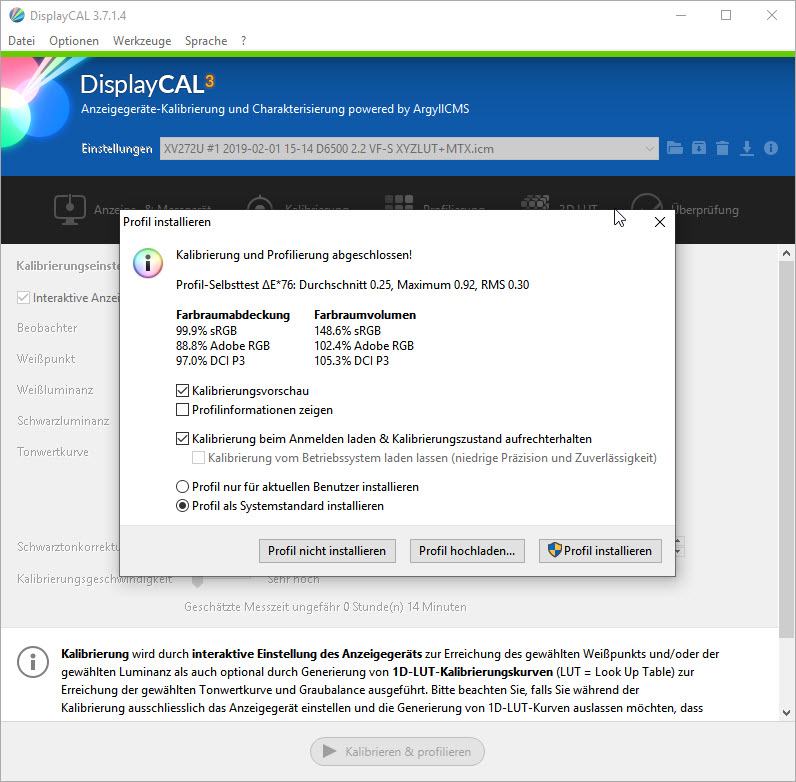Click scrollbar down arrow below help text
Image resolution: width=796 pixels, height=782 pixels.
click(x=786, y=712)
